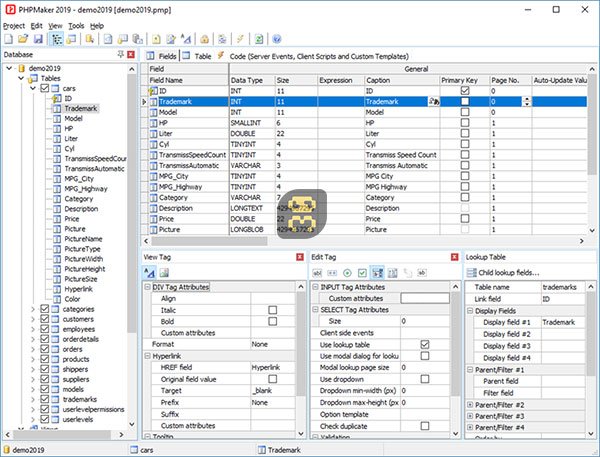600x457 pixels.
Task: Choose radio button edit tag icon
Action: pos(347,273)
